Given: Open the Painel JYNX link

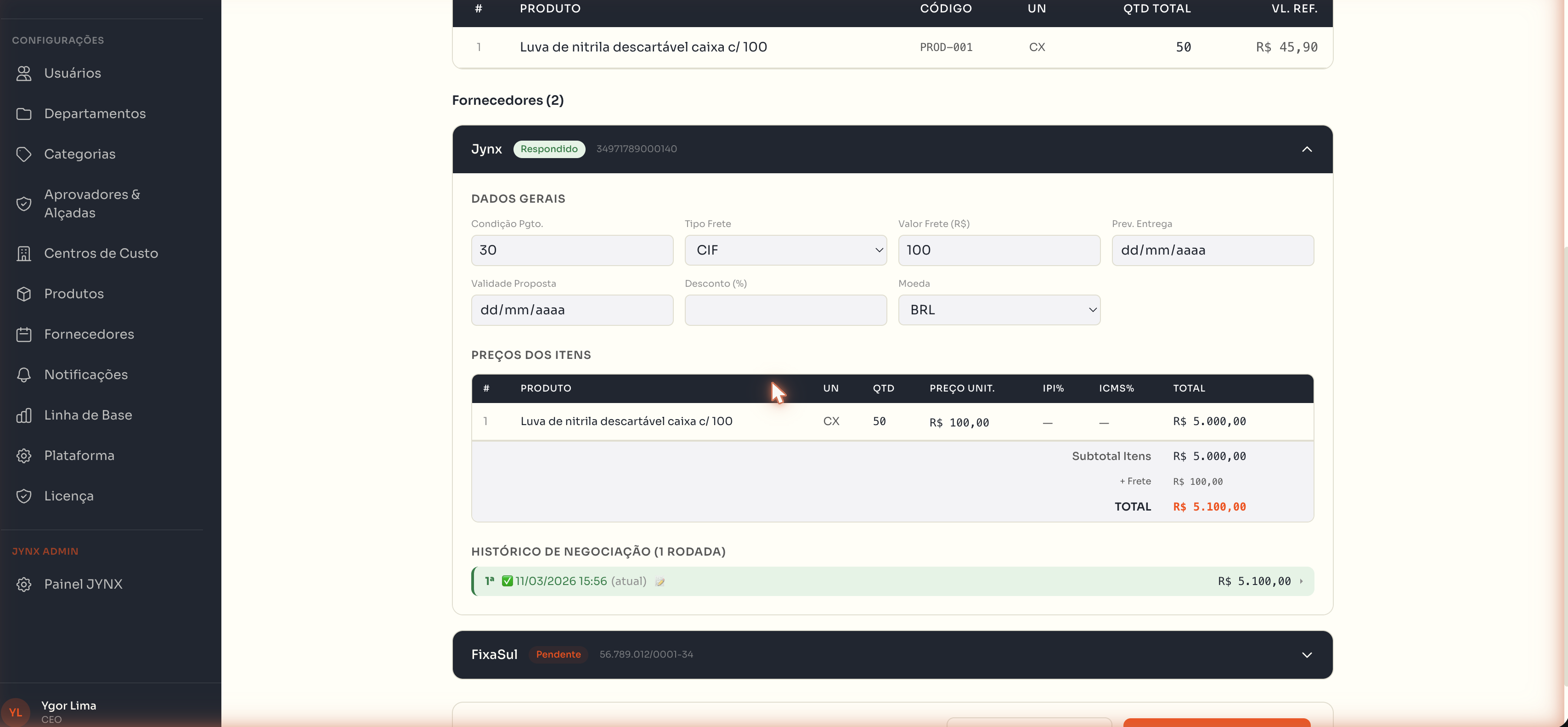Looking at the screenshot, I should (x=84, y=585).
